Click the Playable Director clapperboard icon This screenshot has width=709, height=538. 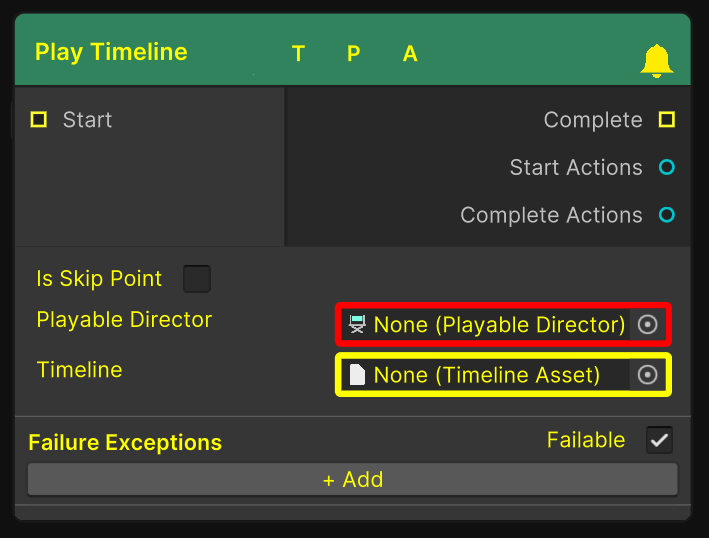click(357, 325)
